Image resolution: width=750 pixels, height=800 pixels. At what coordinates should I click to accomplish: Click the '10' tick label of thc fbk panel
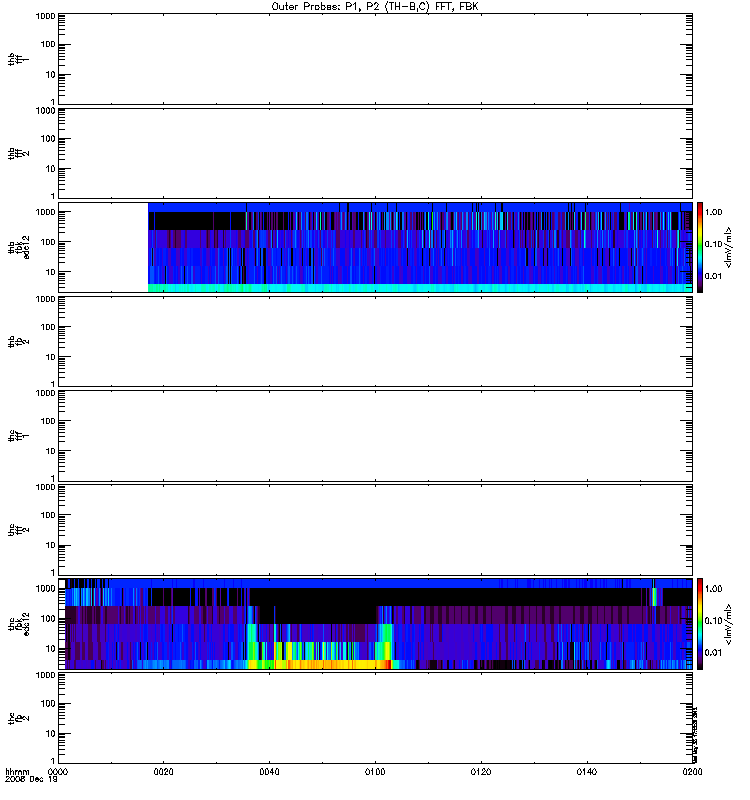coord(51,649)
